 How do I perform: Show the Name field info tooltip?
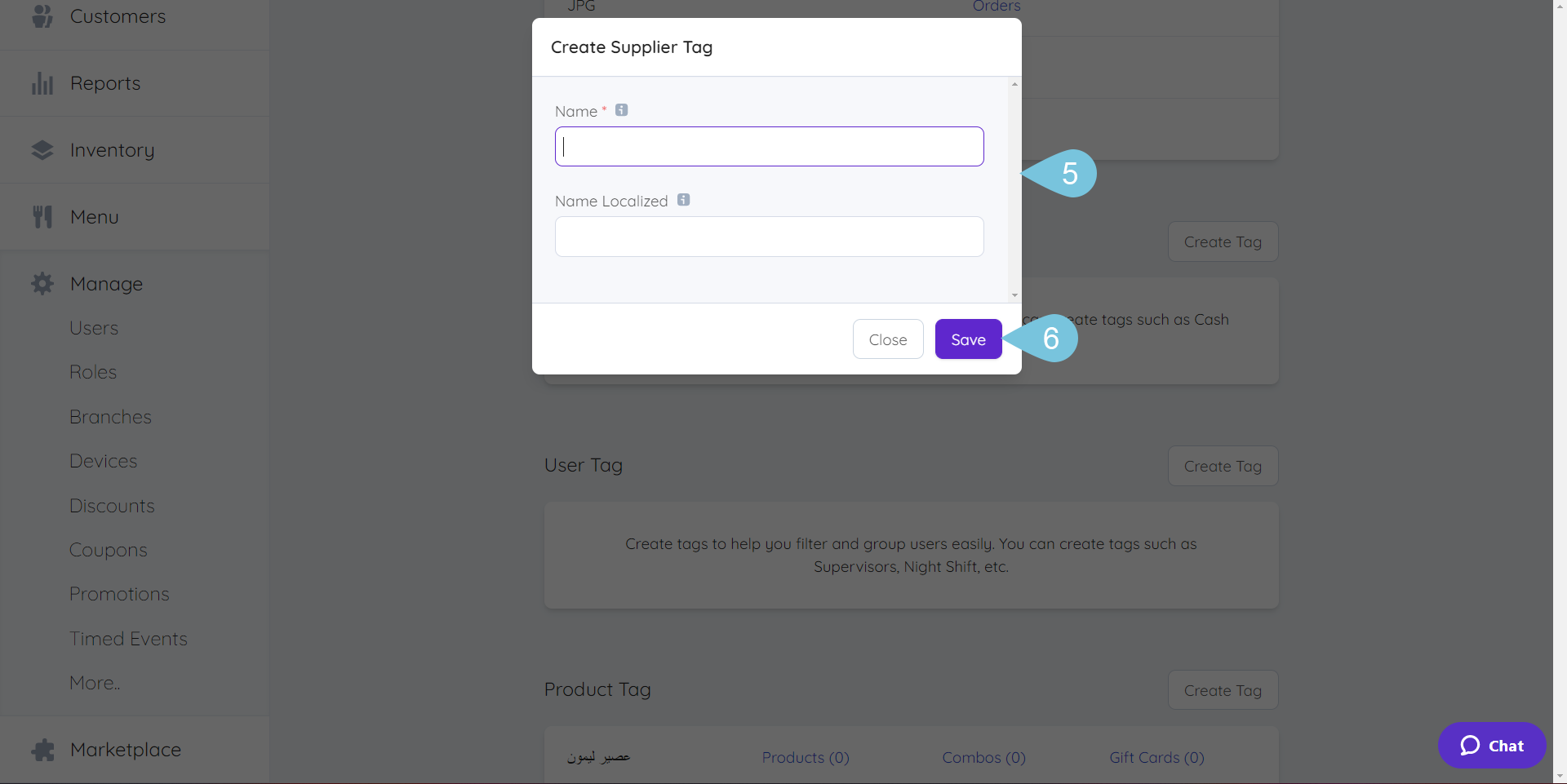pyautogui.click(x=621, y=109)
